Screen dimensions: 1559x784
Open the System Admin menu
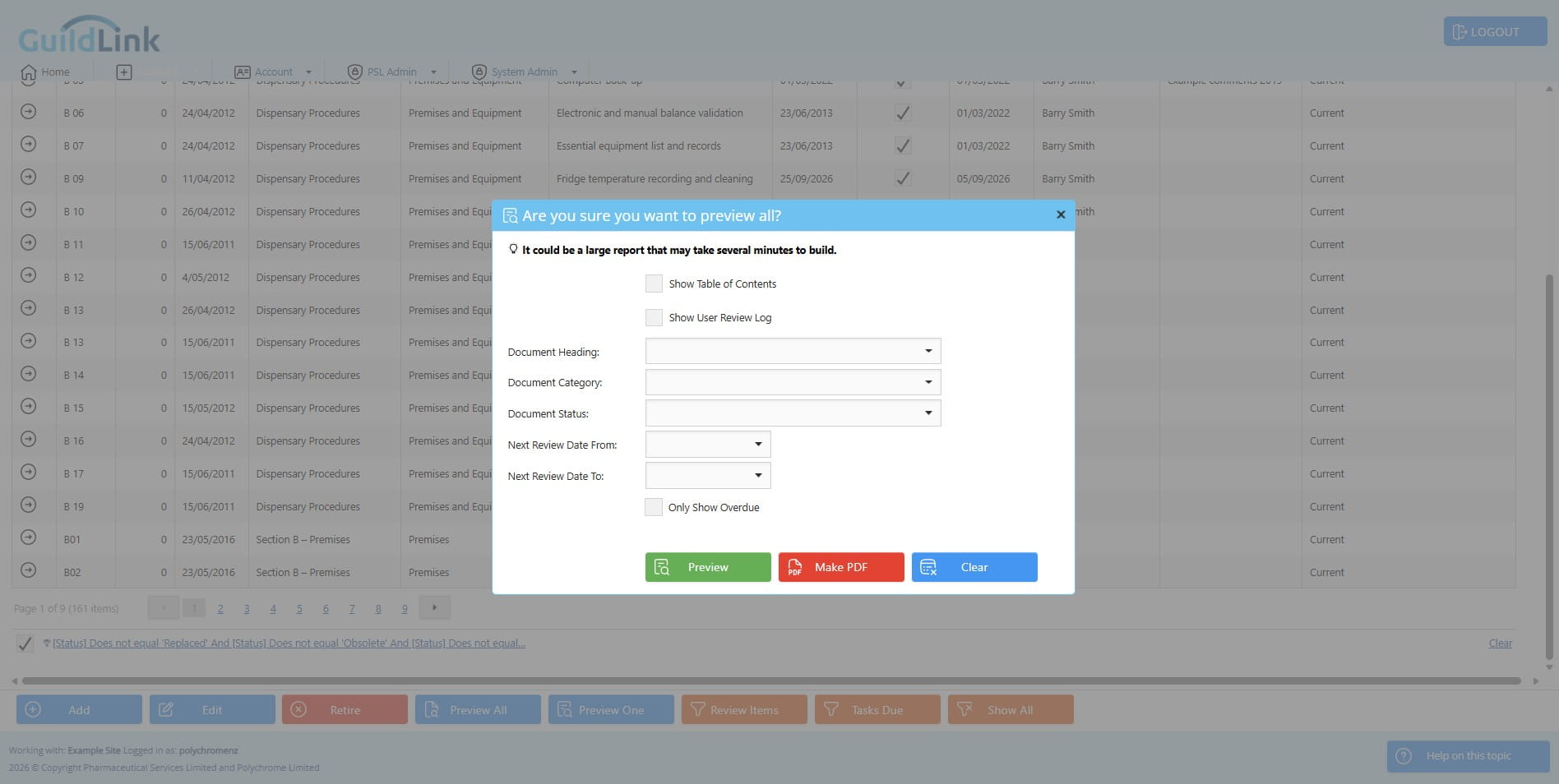click(525, 72)
